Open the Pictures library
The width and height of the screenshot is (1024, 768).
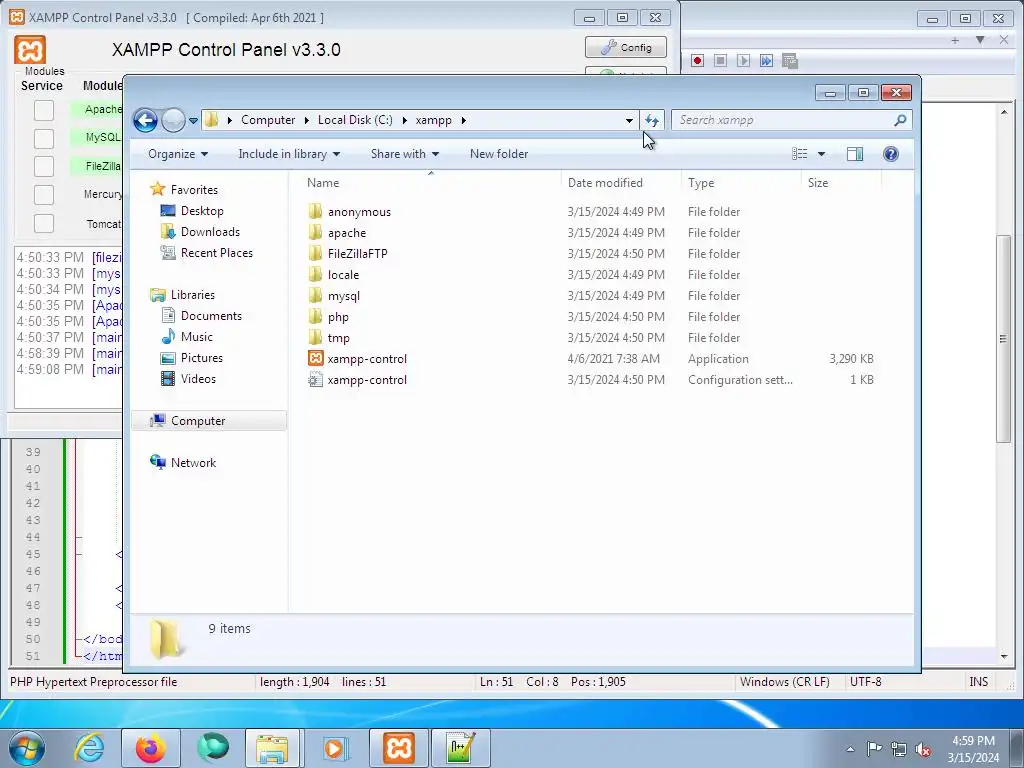click(x=201, y=358)
